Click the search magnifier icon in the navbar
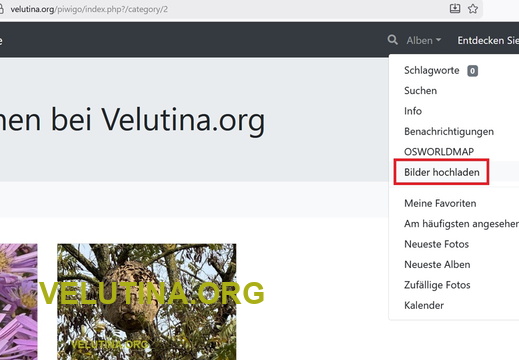The width and height of the screenshot is (519, 360). coord(392,40)
